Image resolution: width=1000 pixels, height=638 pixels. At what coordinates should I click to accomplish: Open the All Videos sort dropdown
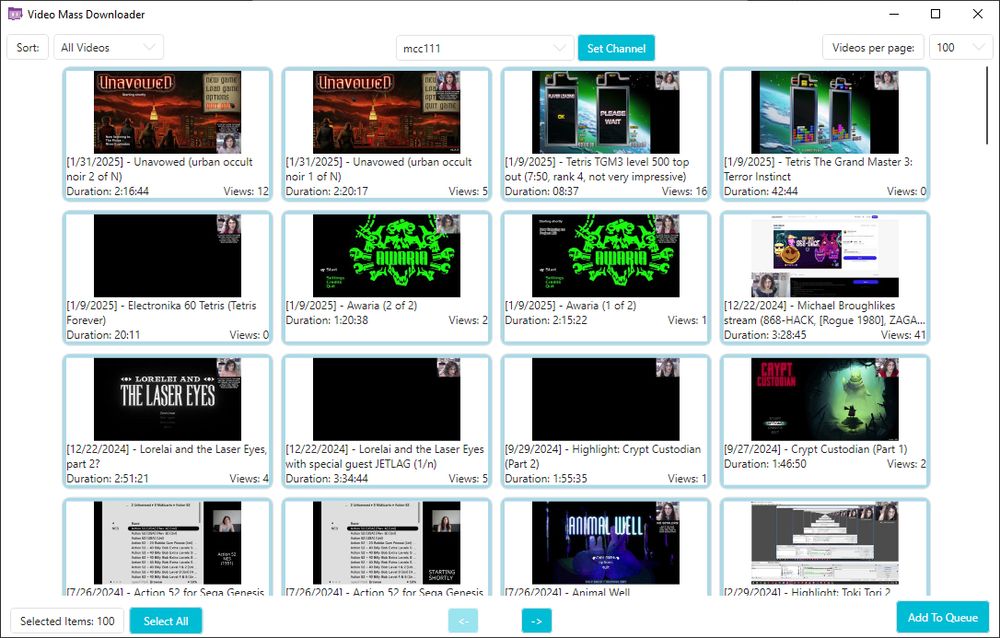(x=108, y=47)
